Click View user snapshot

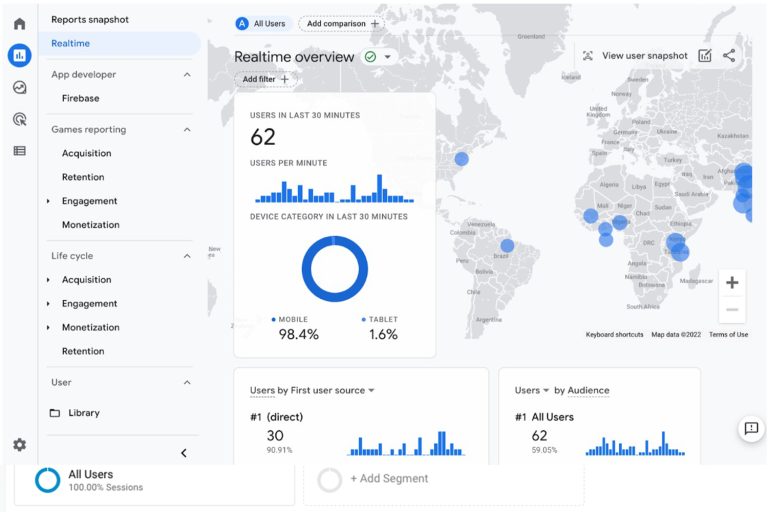point(635,56)
